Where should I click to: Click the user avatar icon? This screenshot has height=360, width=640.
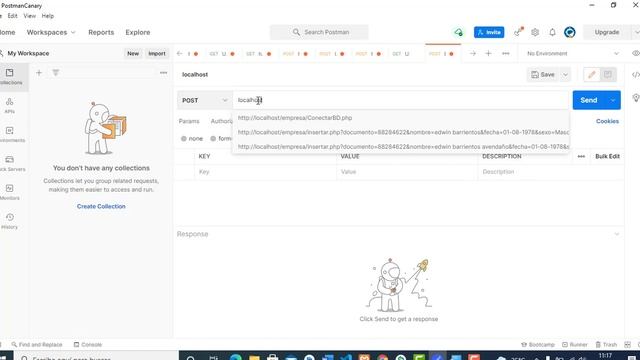570,32
